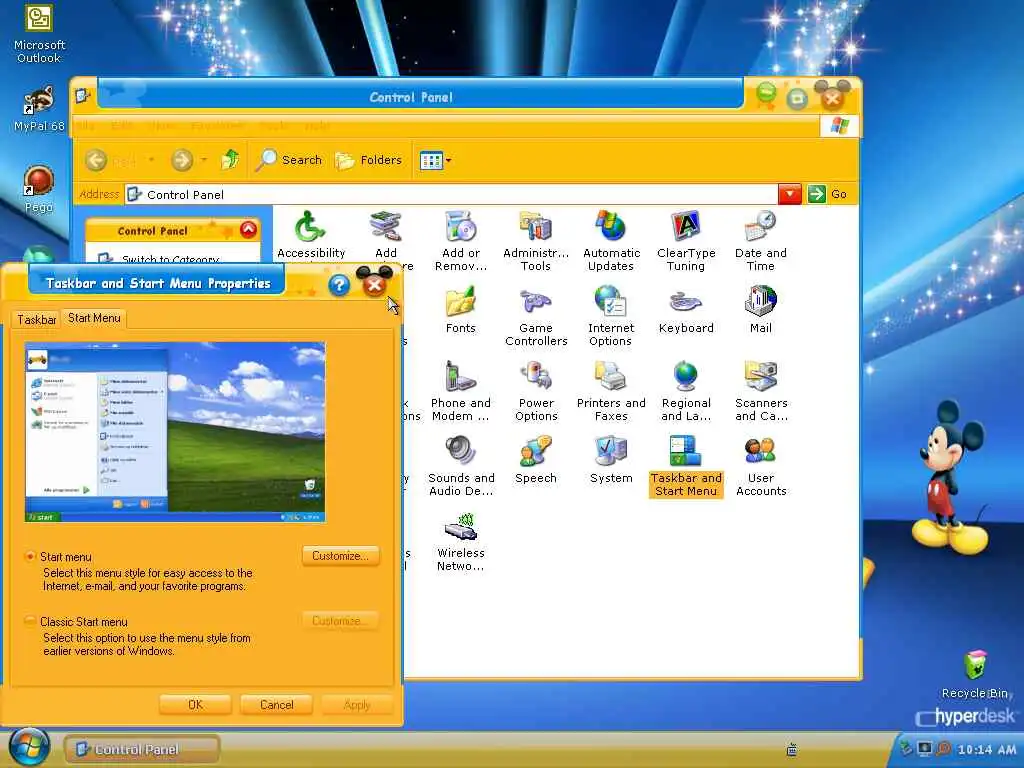Click the dialog Help question mark
The width and height of the screenshot is (1024, 768).
point(339,285)
